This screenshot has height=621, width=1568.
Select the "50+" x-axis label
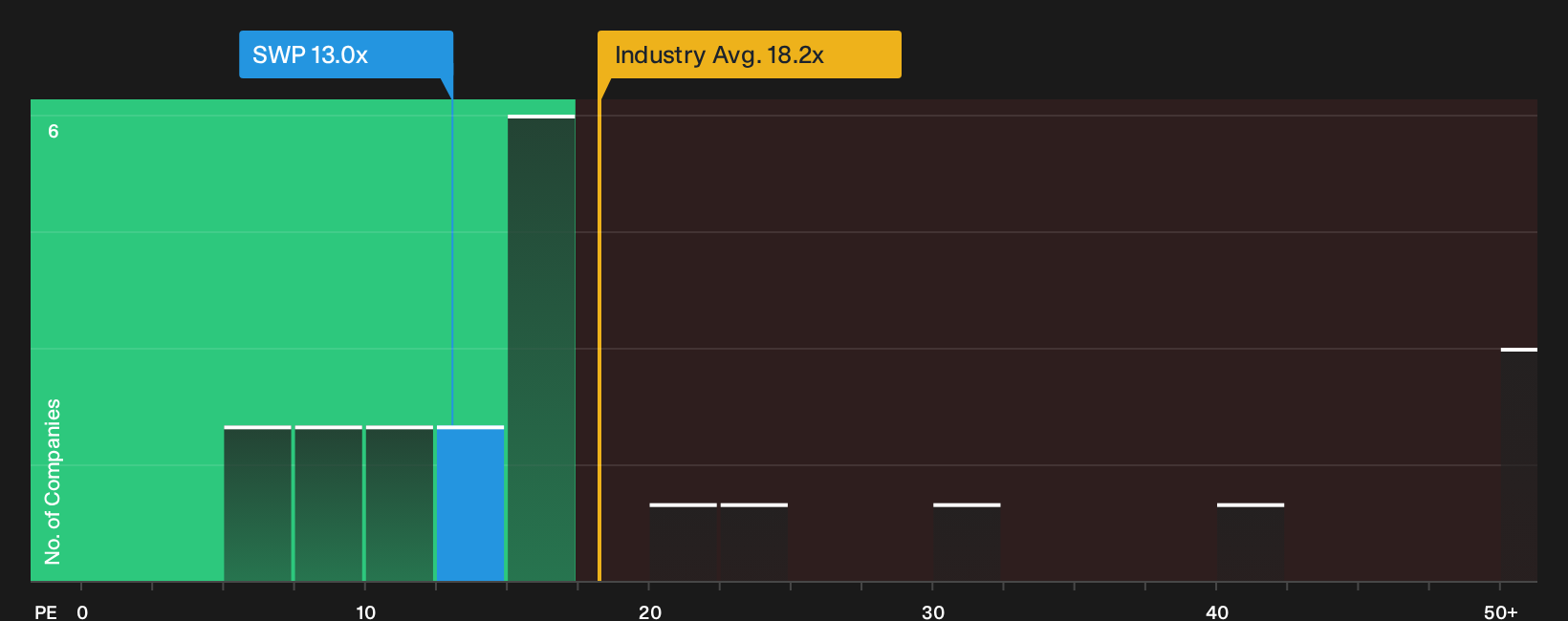click(1501, 612)
